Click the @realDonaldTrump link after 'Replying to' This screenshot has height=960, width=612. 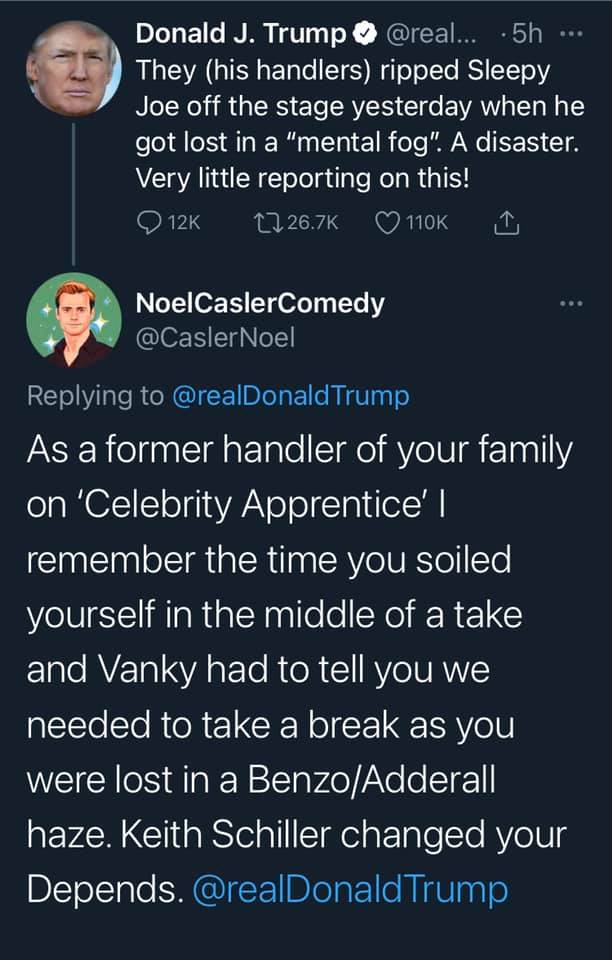(291, 396)
